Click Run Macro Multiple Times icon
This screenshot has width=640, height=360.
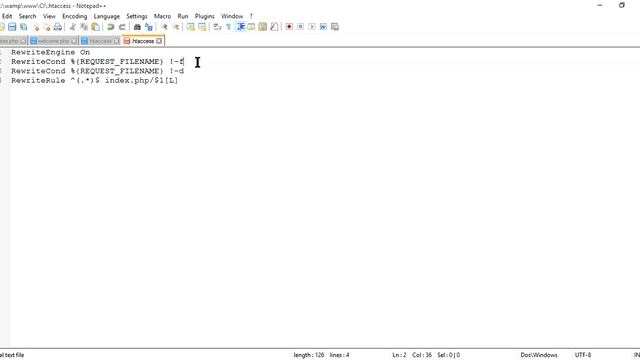click(x=323, y=27)
